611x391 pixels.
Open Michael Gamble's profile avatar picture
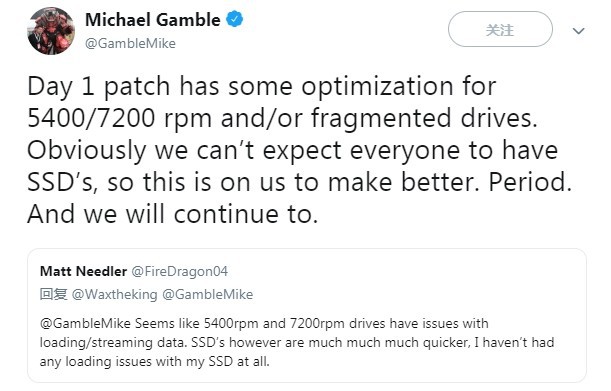click(51, 31)
